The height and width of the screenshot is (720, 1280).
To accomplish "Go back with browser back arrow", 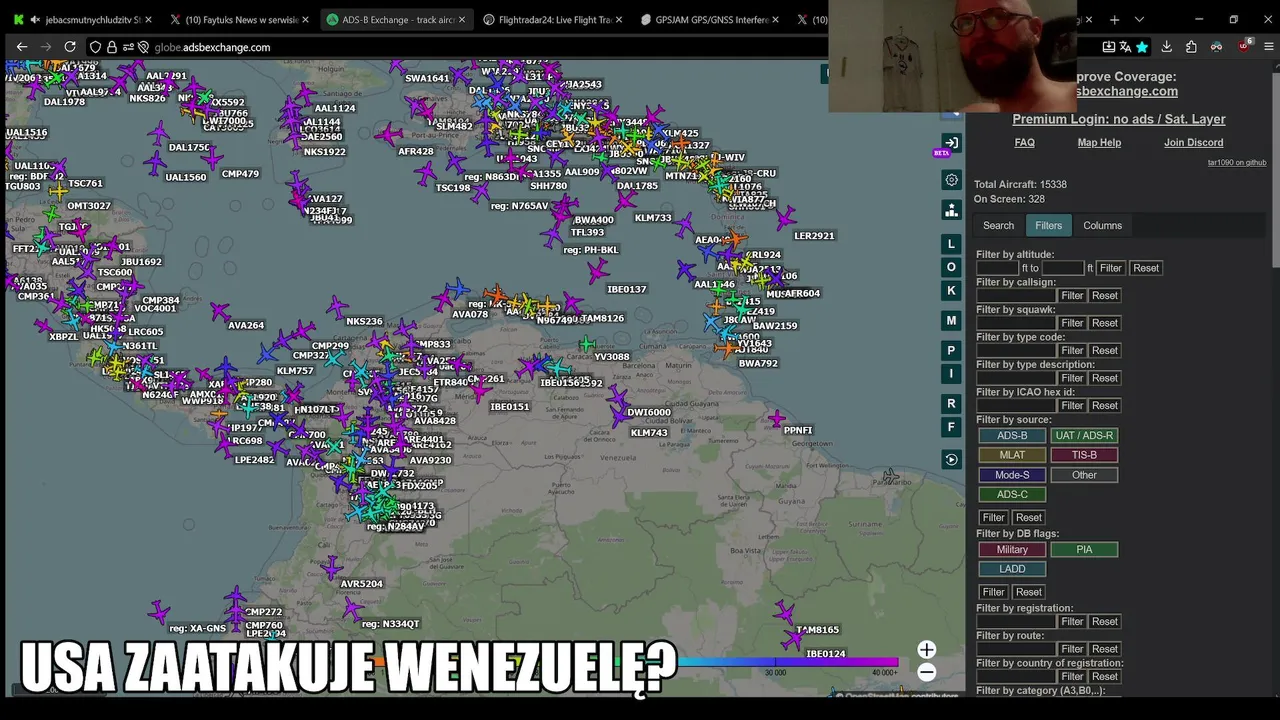I will click(x=22, y=47).
